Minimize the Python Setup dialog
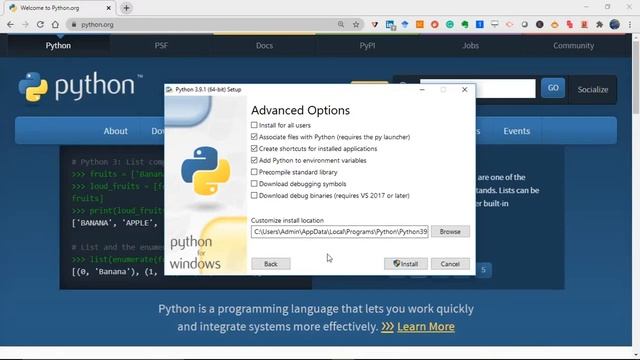The width and height of the screenshot is (640, 360). coord(422,89)
